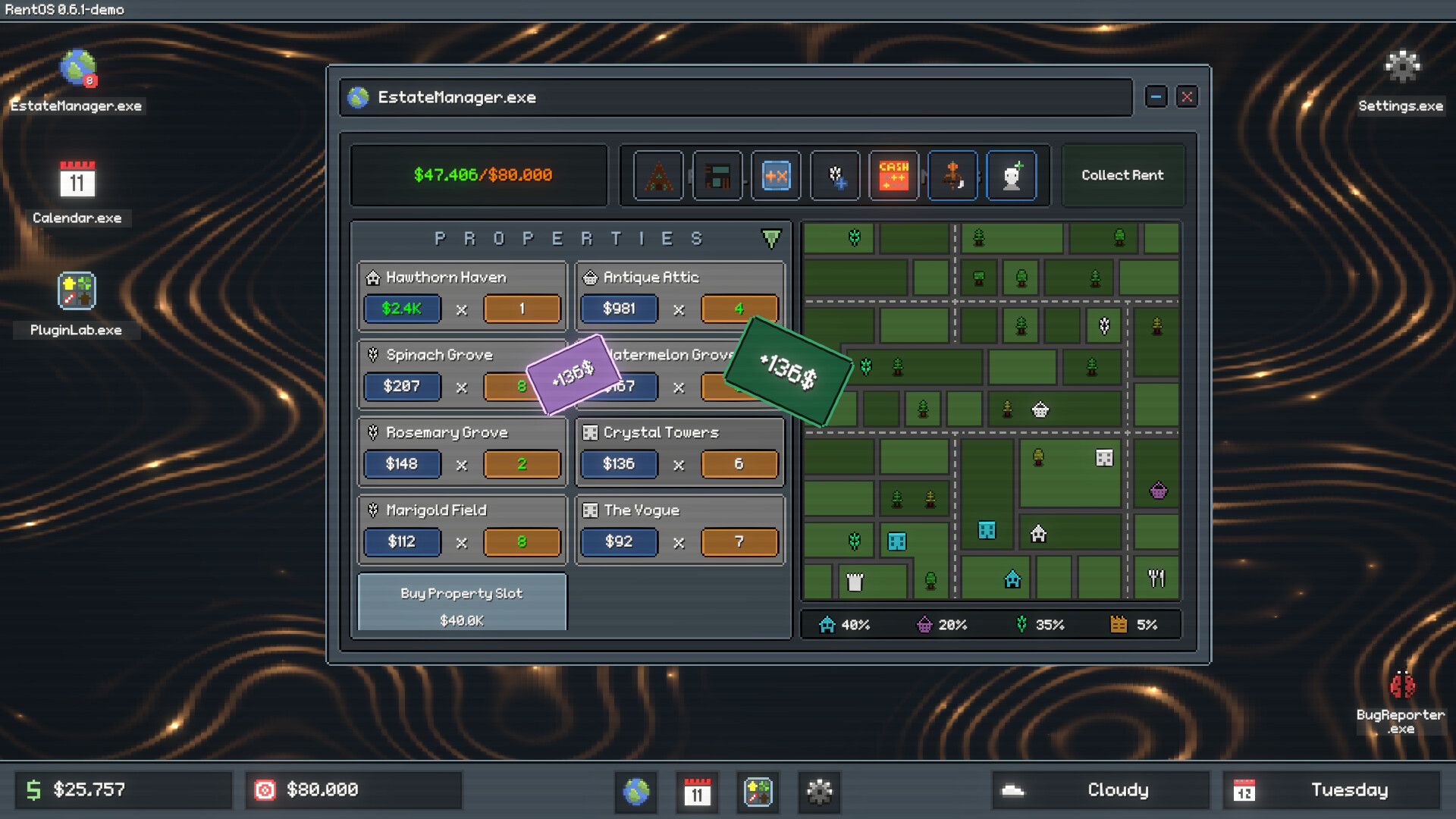Click the globe icon in the taskbar
Image resolution: width=1456 pixels, height=819 pixels.
[636, 792]
